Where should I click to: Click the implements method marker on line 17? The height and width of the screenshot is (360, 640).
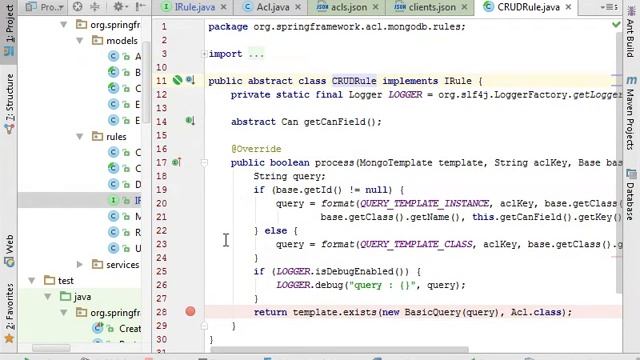click(x=176, y=162)
